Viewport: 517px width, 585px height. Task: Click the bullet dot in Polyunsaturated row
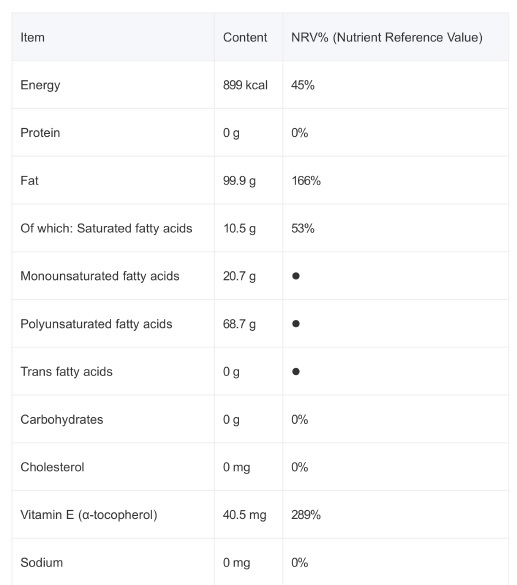(x=296, y=324)
